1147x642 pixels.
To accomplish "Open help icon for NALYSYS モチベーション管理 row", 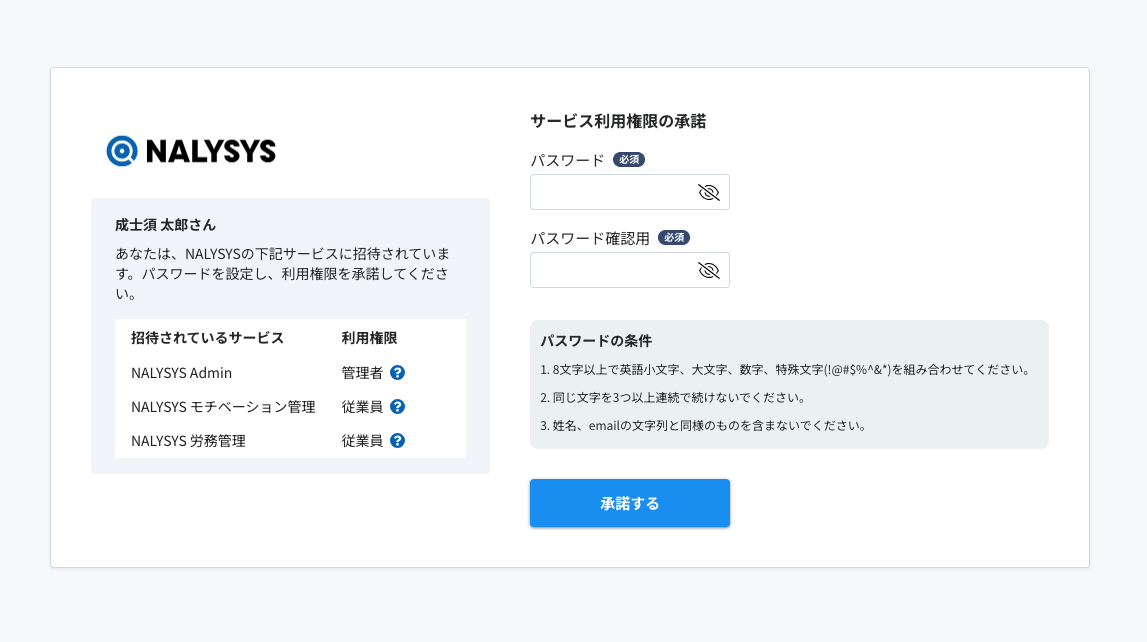I will (x=397, y=407).
